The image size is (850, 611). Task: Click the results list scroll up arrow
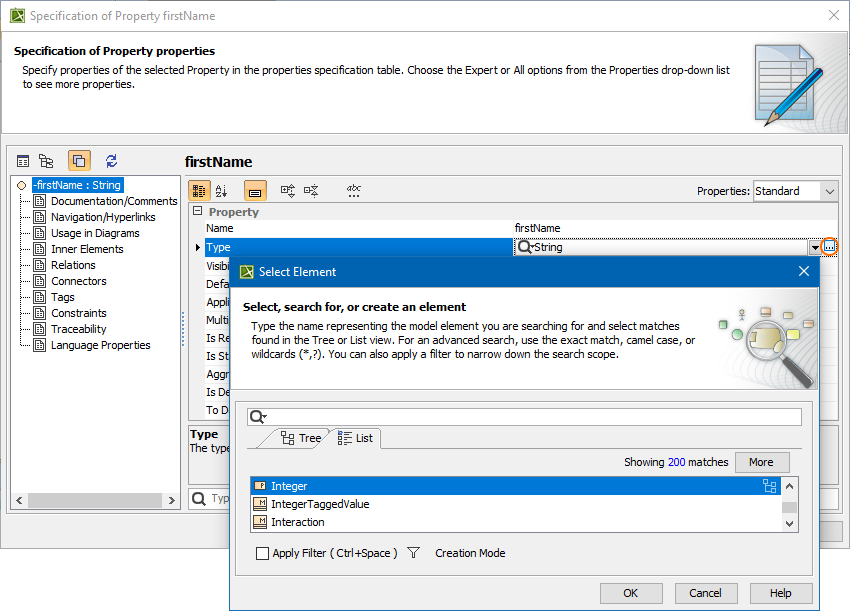[789, 486]
